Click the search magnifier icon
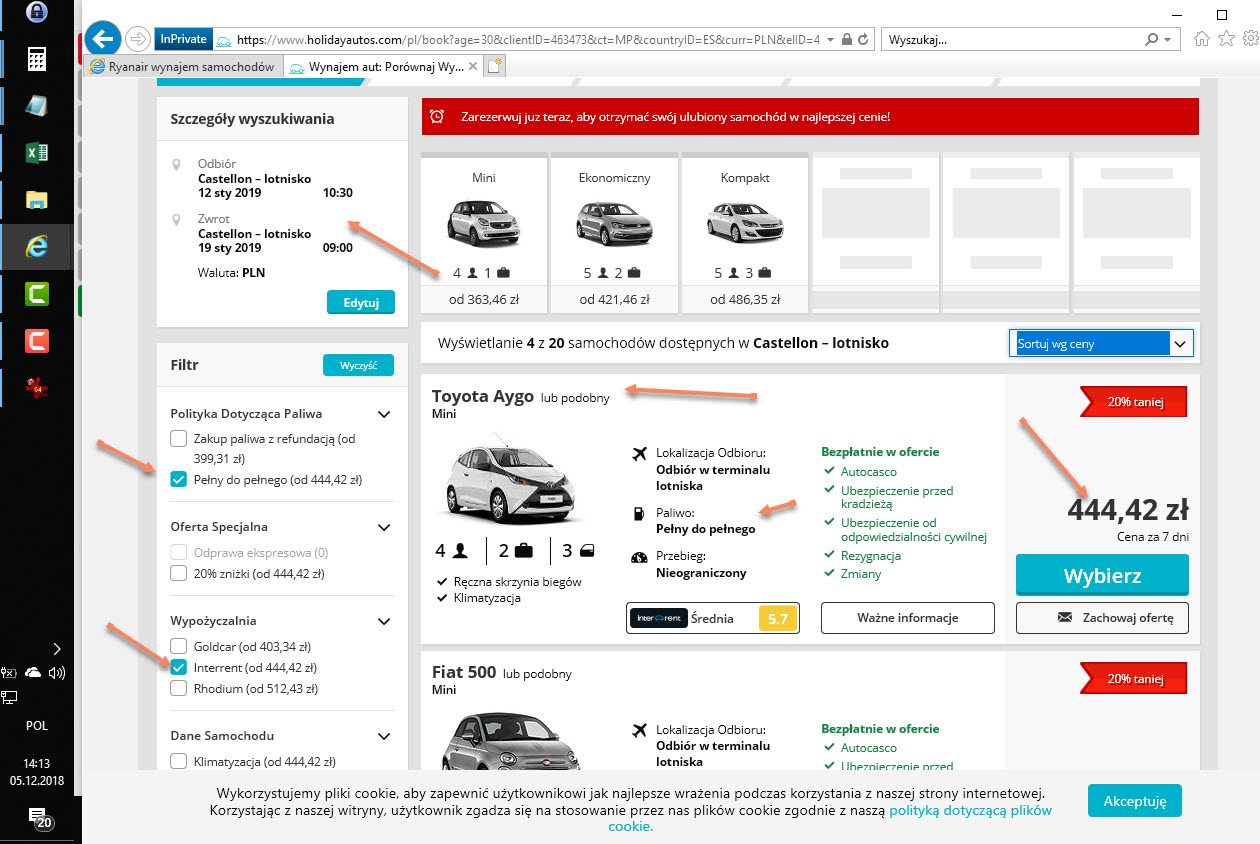 click(1152, 40)
